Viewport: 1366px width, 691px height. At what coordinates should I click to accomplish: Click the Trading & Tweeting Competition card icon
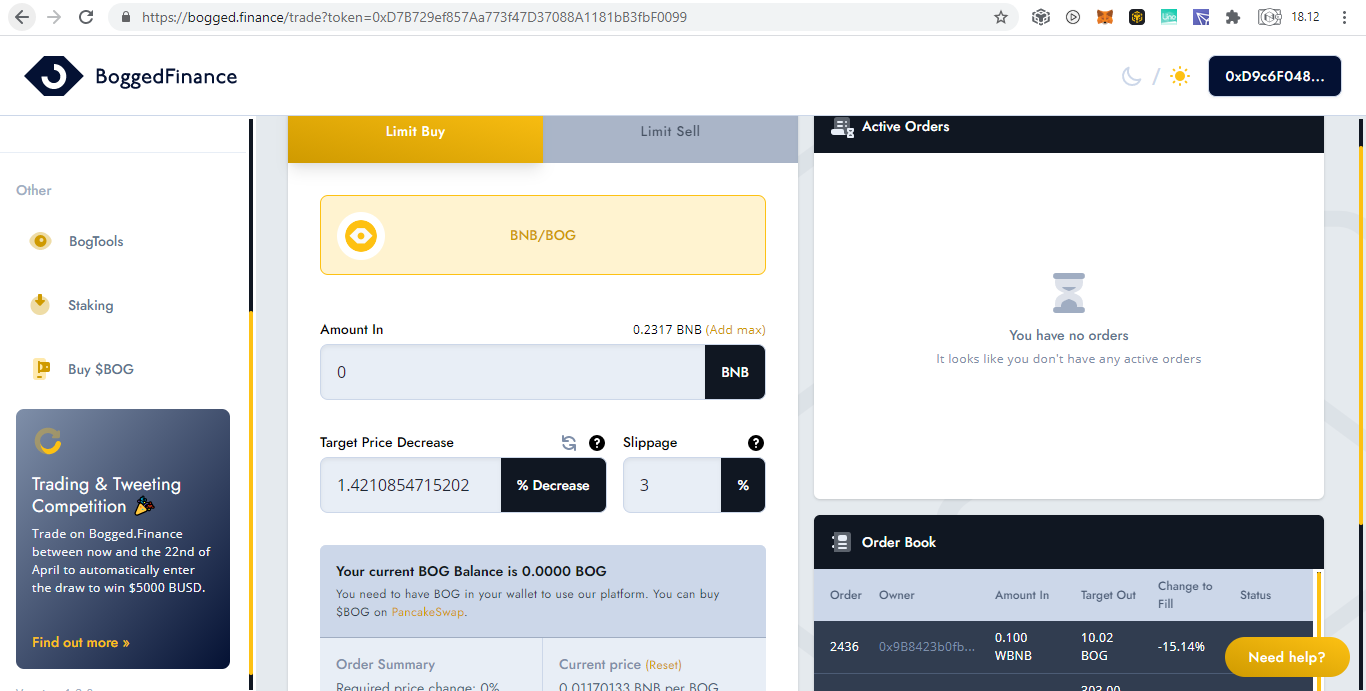click(48, 441)
